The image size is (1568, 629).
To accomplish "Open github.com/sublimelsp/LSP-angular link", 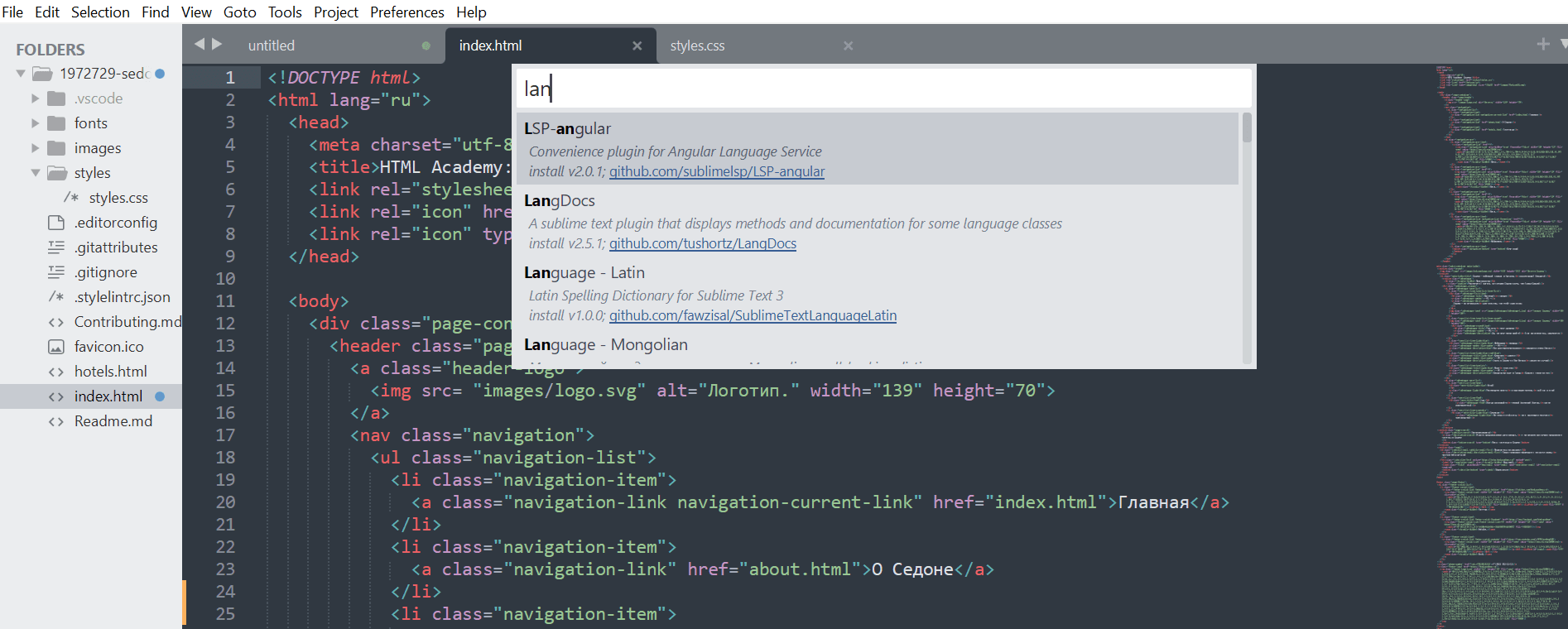I will coord(717,171).
